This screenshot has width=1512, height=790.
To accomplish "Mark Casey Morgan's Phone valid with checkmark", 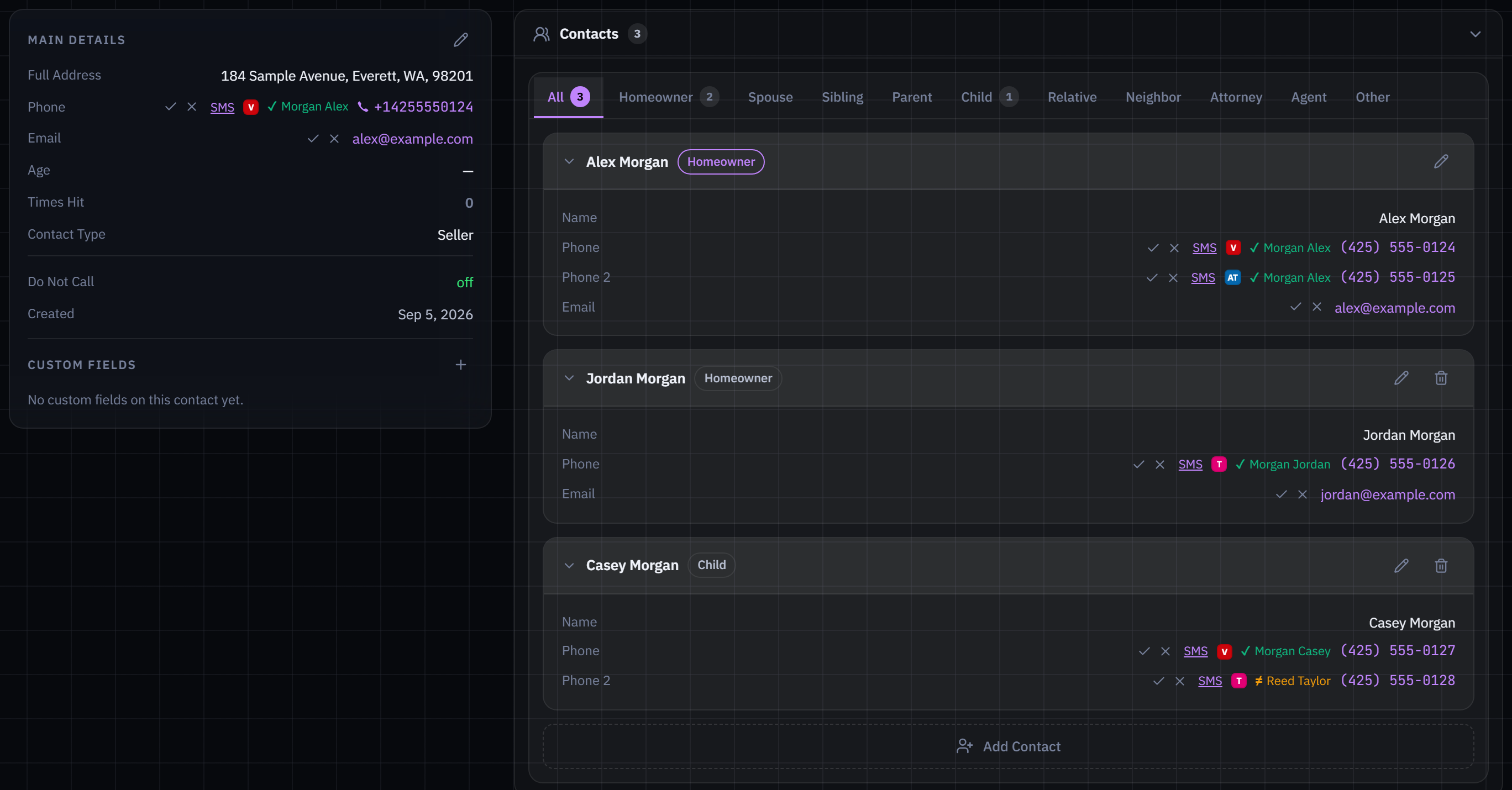I will 1144,651.
